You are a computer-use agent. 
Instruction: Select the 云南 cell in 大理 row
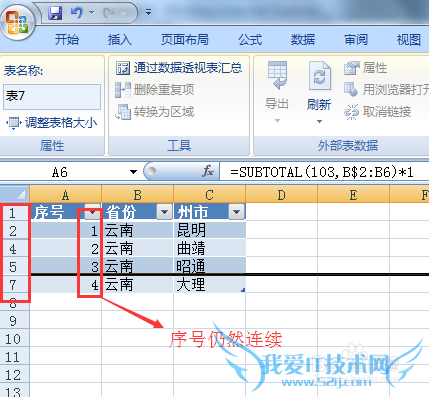click(137, 285)
